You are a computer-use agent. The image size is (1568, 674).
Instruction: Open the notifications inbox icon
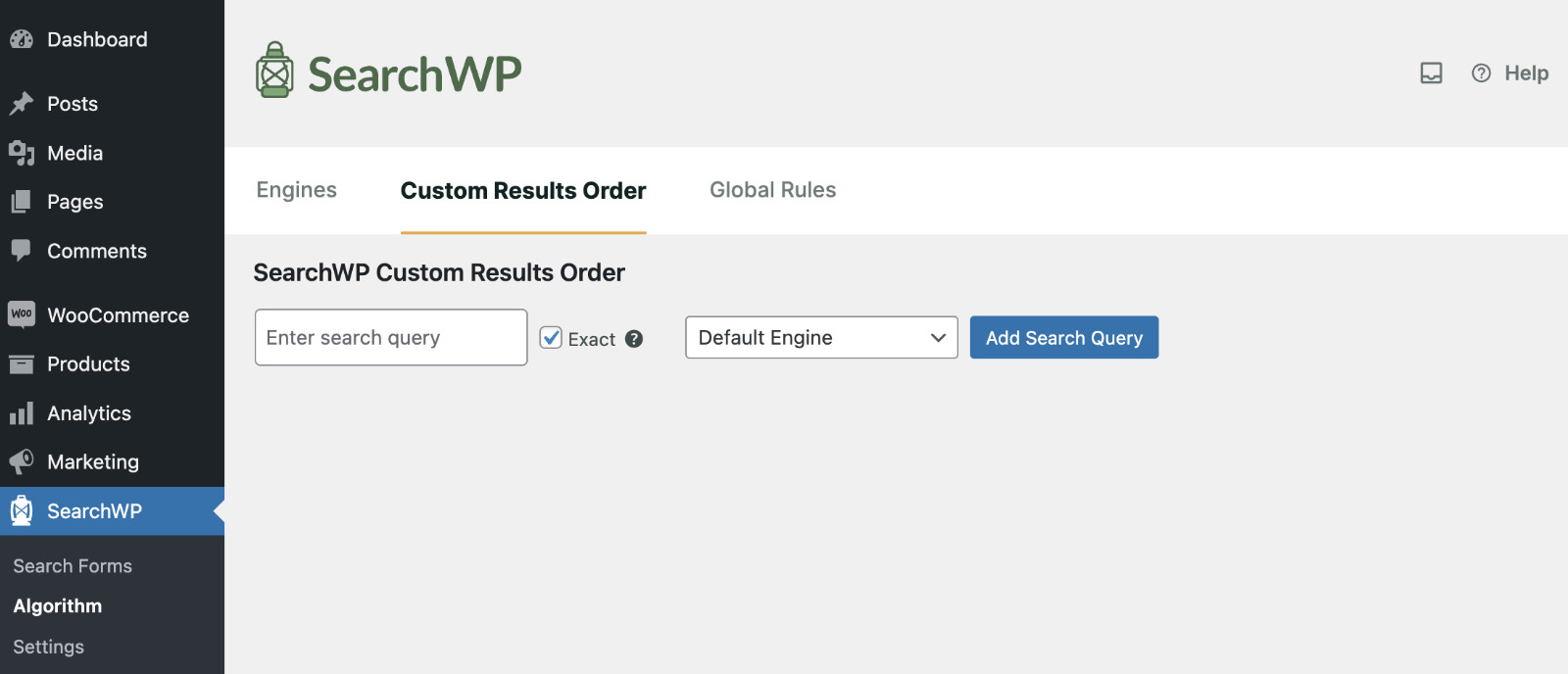coord(1432,73)
